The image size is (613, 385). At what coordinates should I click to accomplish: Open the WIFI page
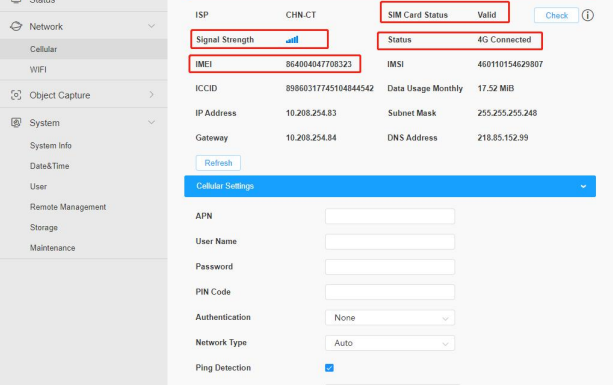click(38, 70)
